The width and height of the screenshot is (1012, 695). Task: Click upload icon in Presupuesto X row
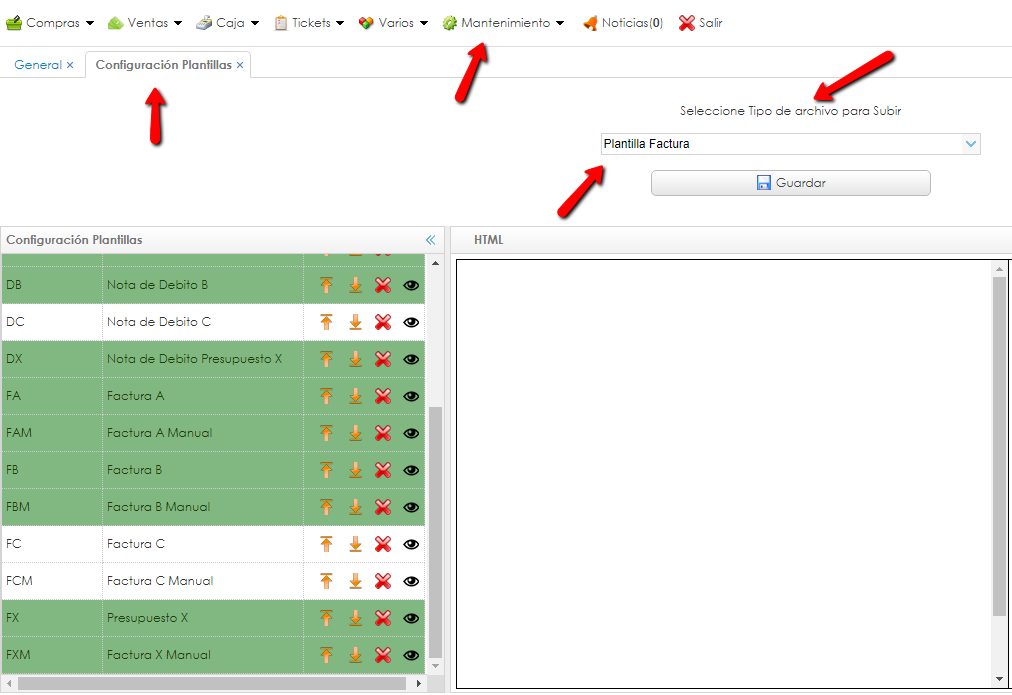point(326,618)
